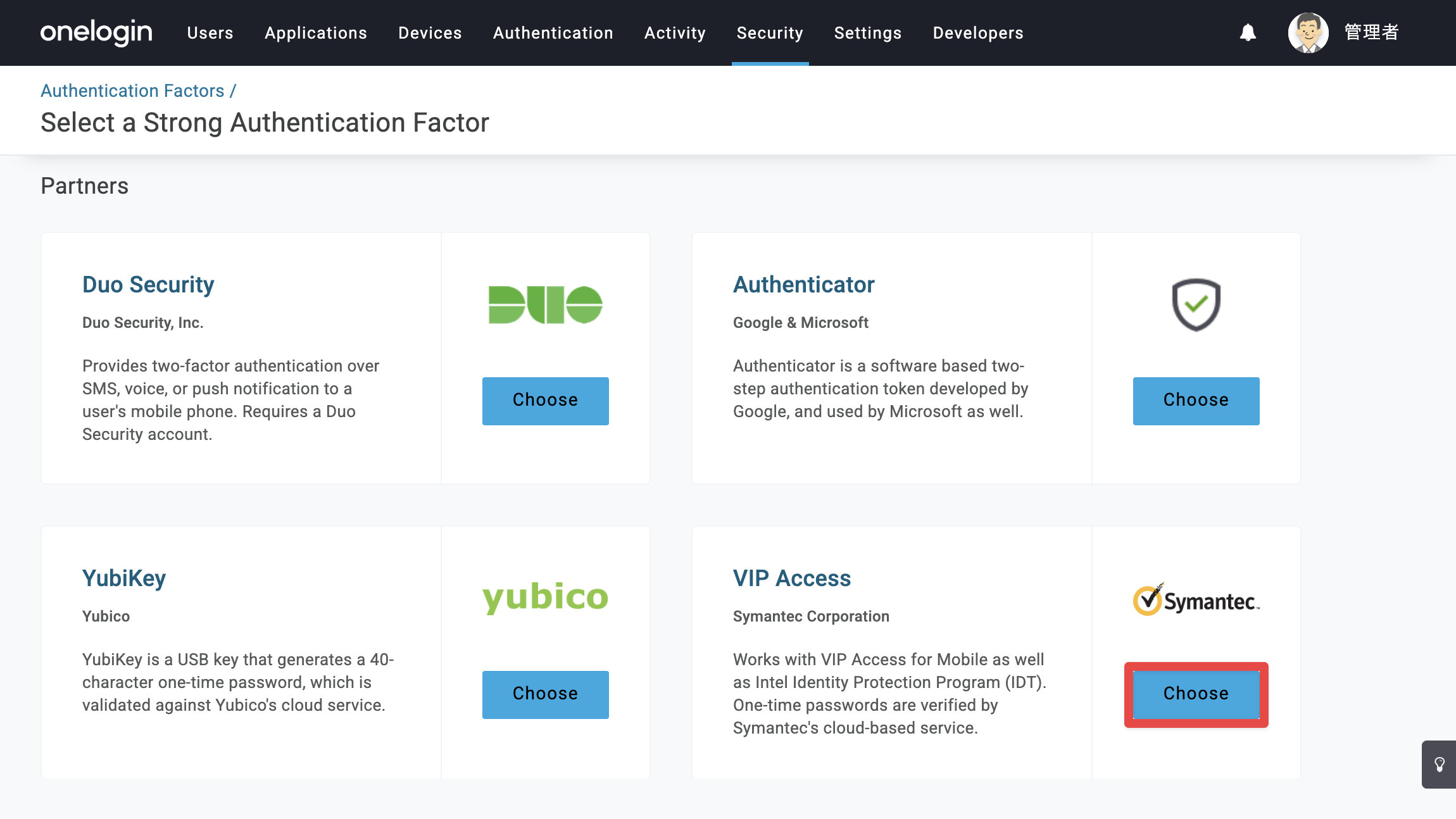Choose the VIP Access factor
The height and width of the screenshot is (819, 1456).
[1196, 694]
